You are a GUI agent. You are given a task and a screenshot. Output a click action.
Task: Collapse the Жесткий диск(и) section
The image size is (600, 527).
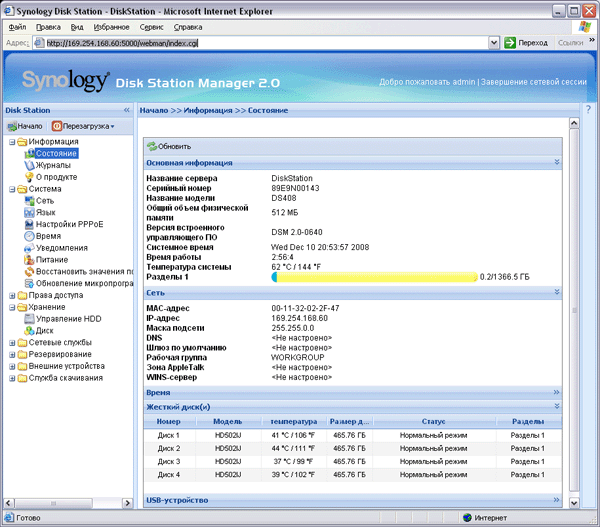point(557,406)
